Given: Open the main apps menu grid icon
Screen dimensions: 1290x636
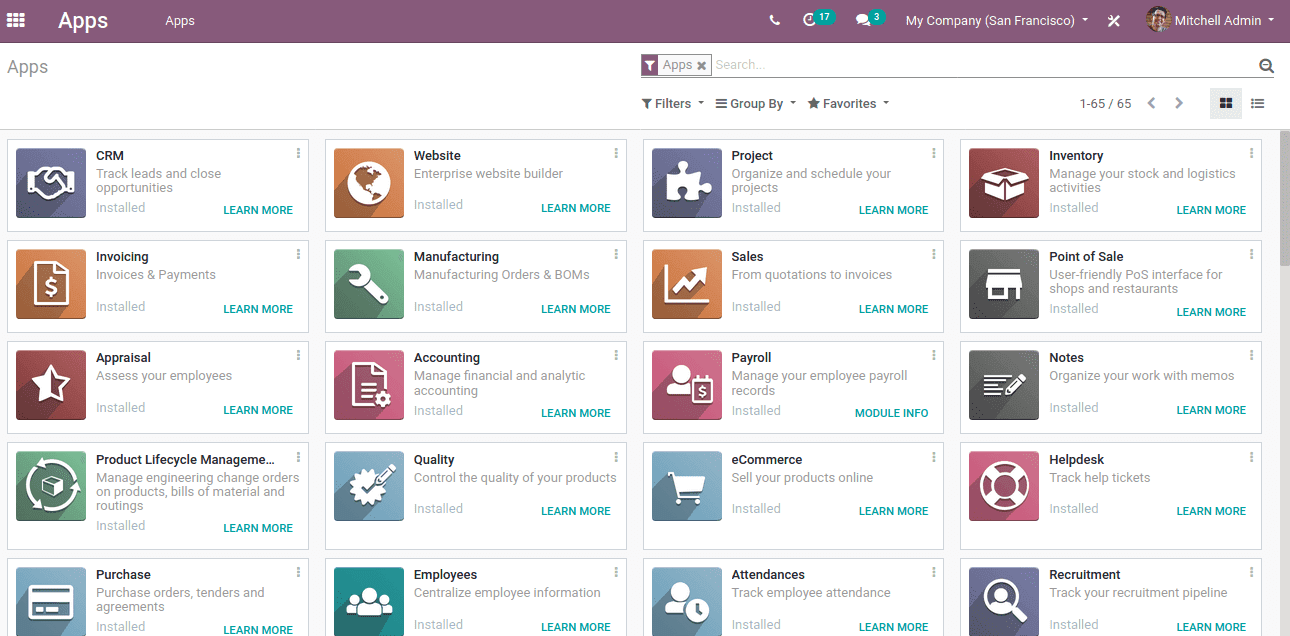Looking at the screenshot, I should click(x=15, y=20).
